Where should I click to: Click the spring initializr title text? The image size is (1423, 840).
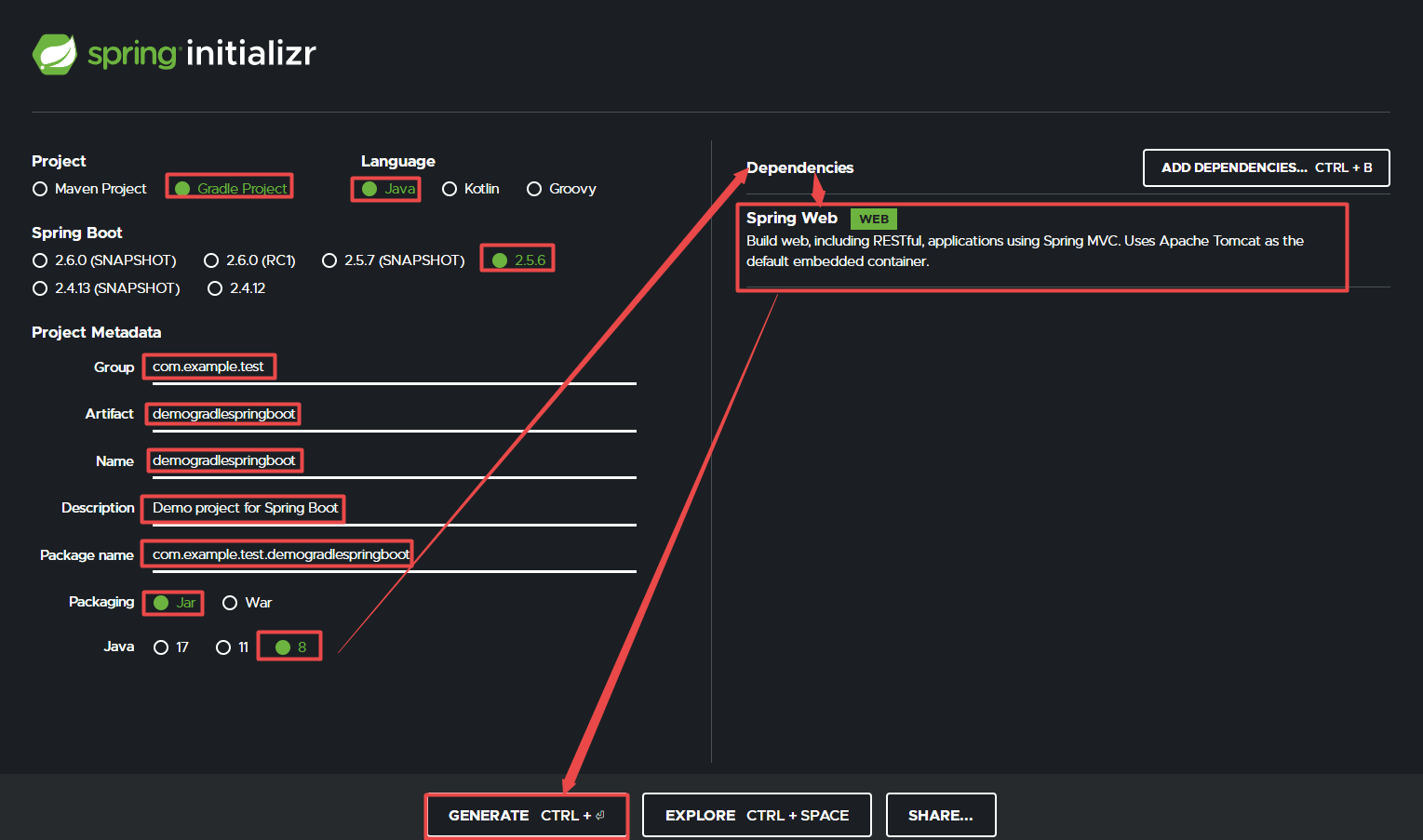tap(202, 54)
